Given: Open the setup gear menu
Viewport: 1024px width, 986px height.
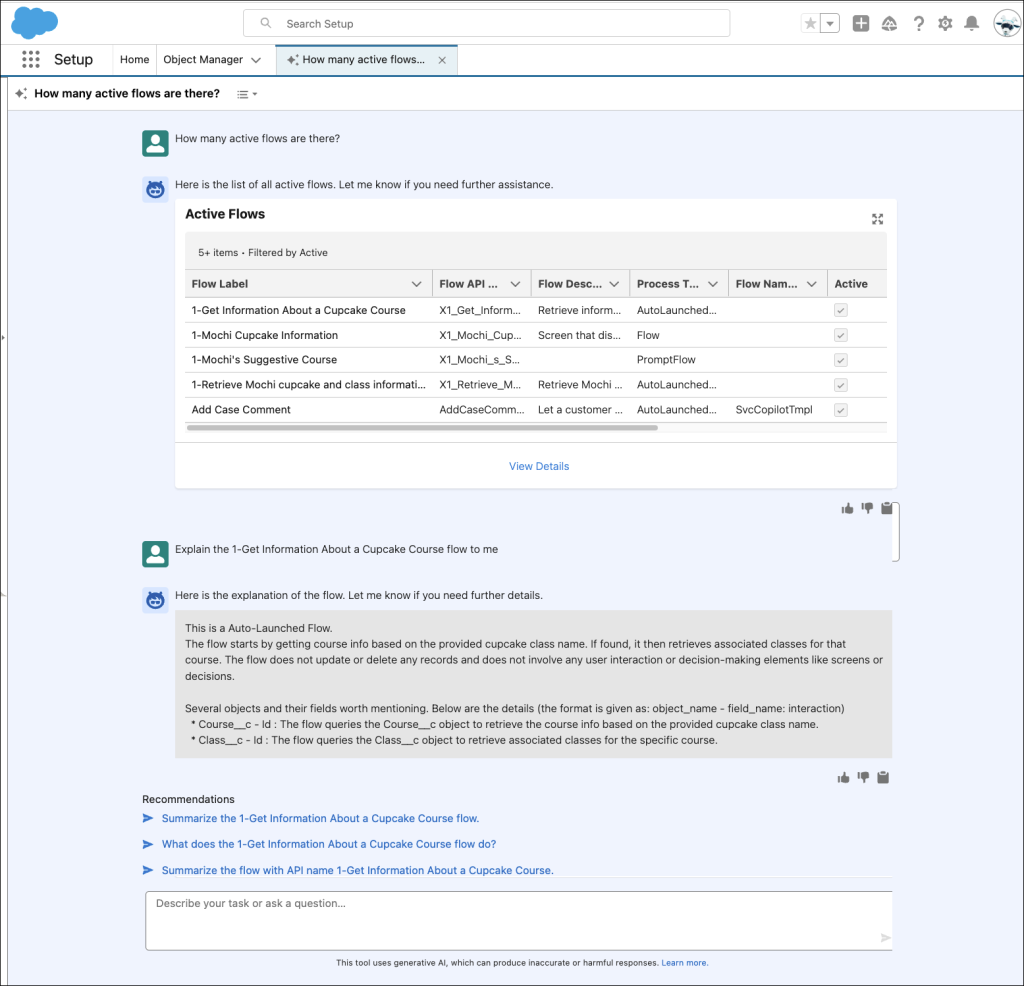Looking at the screenshot, I should click(945, 24).
